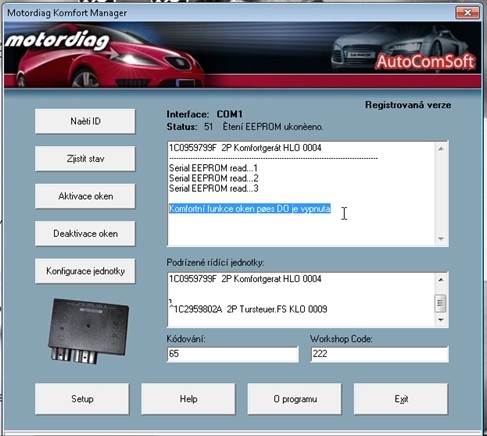Click the Deaktivace oken button
This screenshot has height=436, width=487.
click(85, 234)
